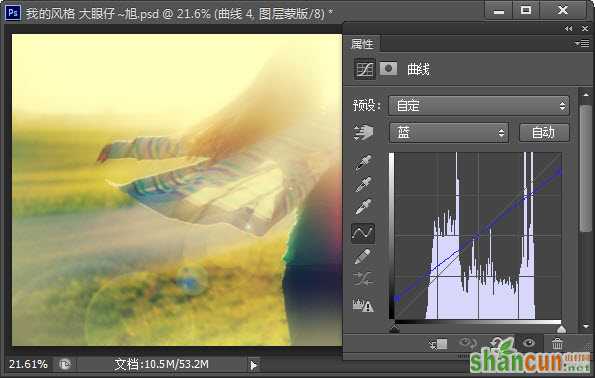Select the white point eyedropper
Viewport: 595px width, 378px height.
[364, 207]
